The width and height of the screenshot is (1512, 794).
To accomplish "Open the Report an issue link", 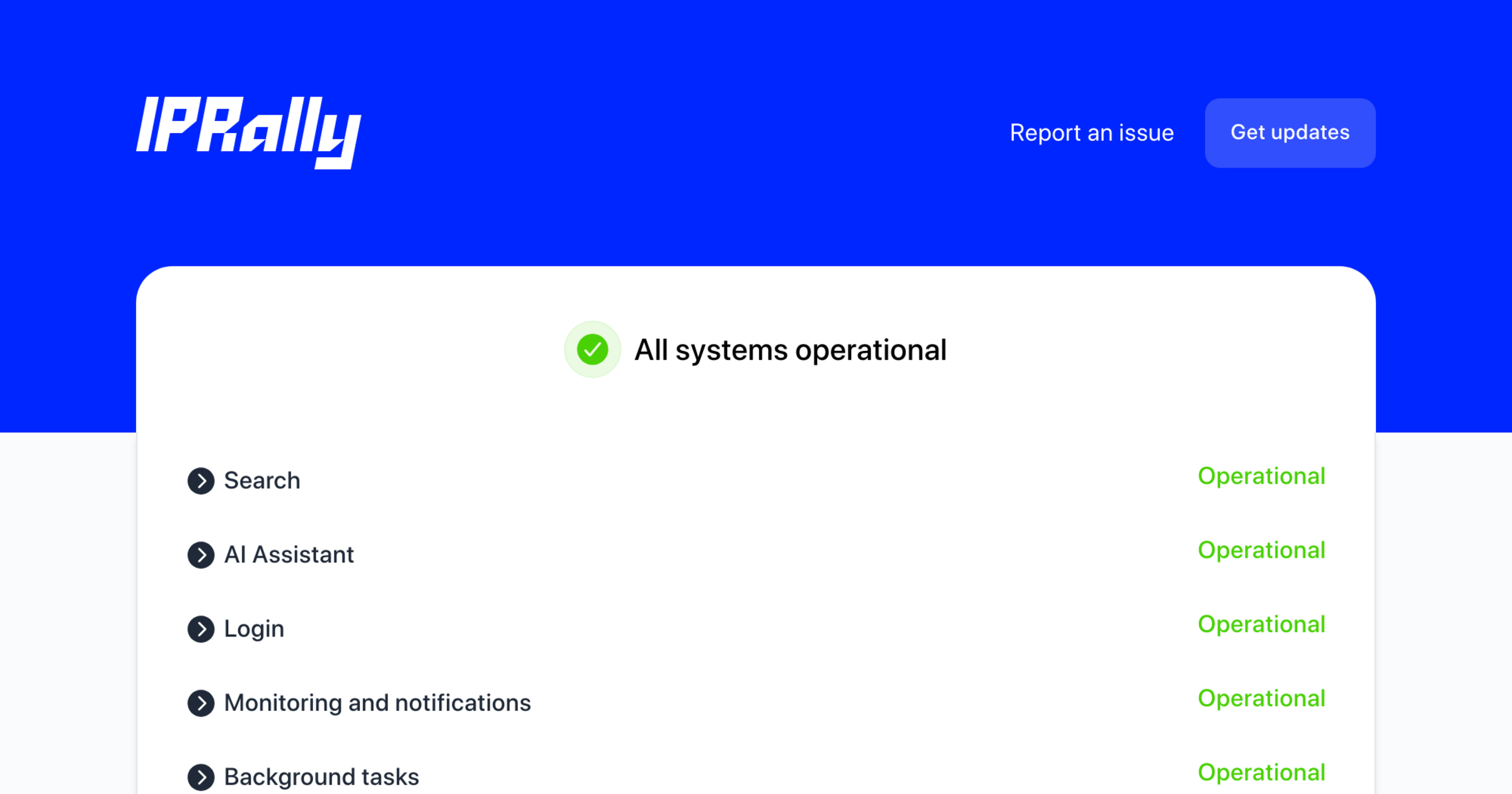I will [x=1092, y=133].
